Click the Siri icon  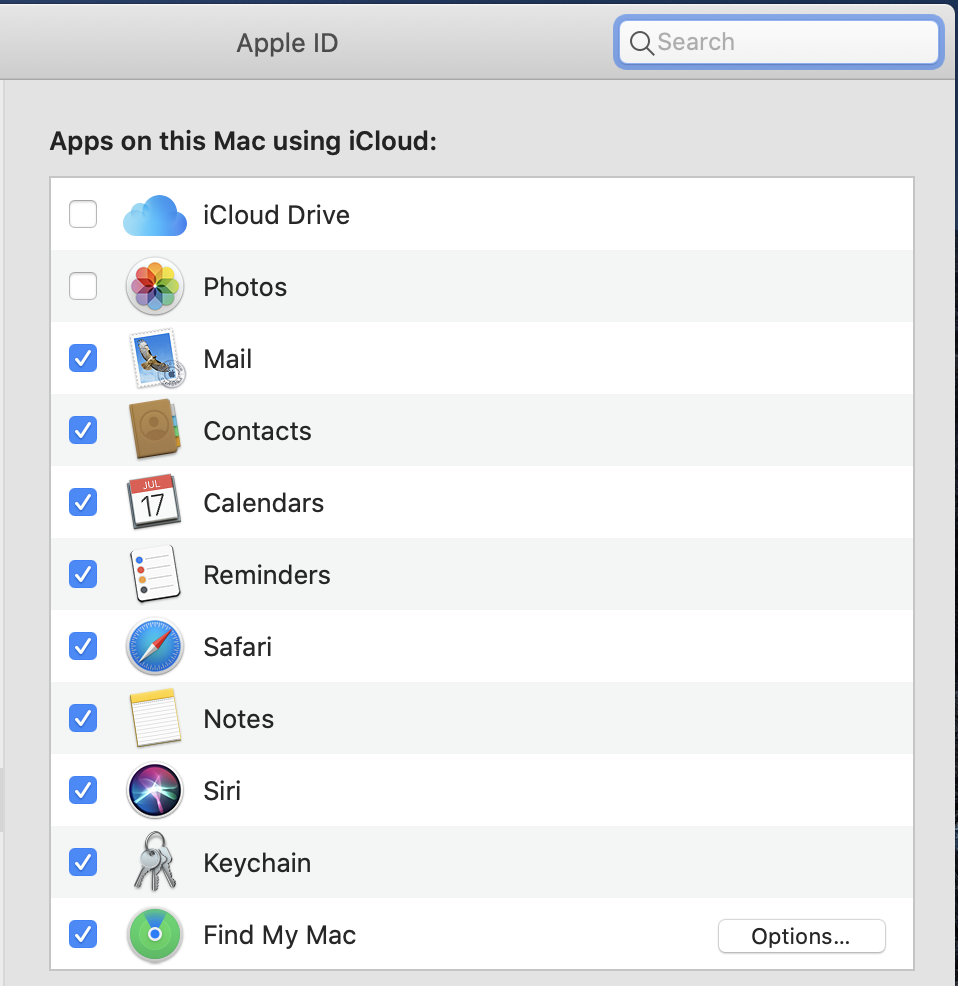point(155,790)
